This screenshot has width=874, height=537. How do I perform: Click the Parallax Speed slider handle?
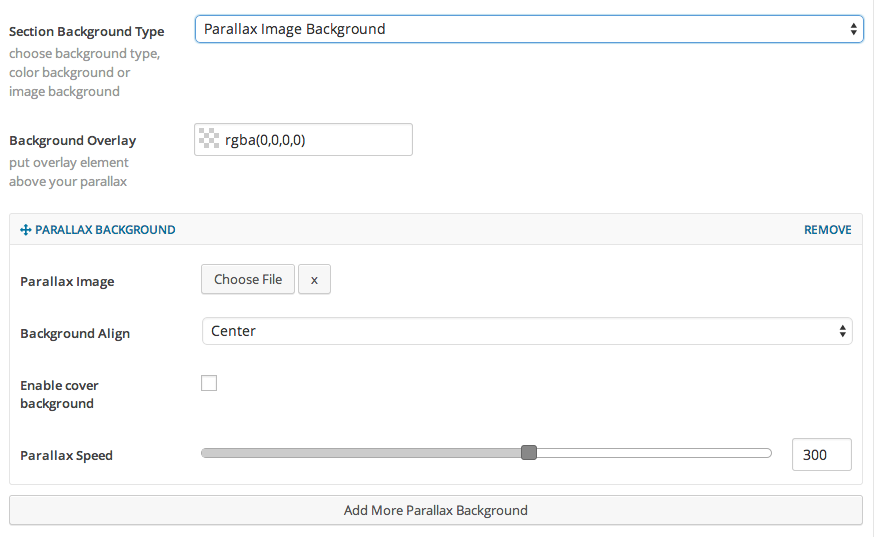click(x=529, y=453)
